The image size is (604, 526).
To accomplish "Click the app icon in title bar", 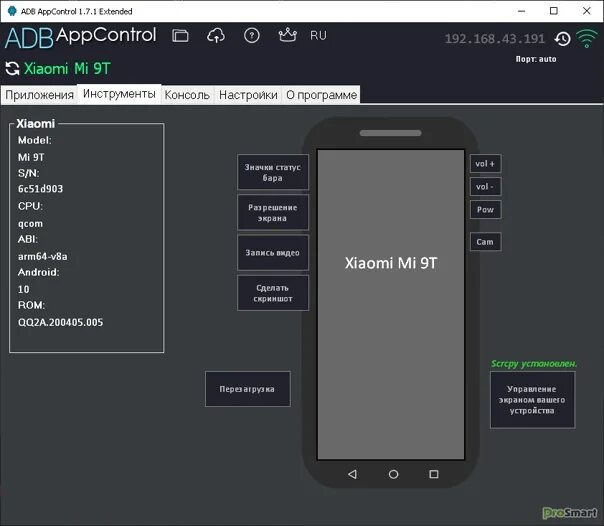I will [12, 11].
